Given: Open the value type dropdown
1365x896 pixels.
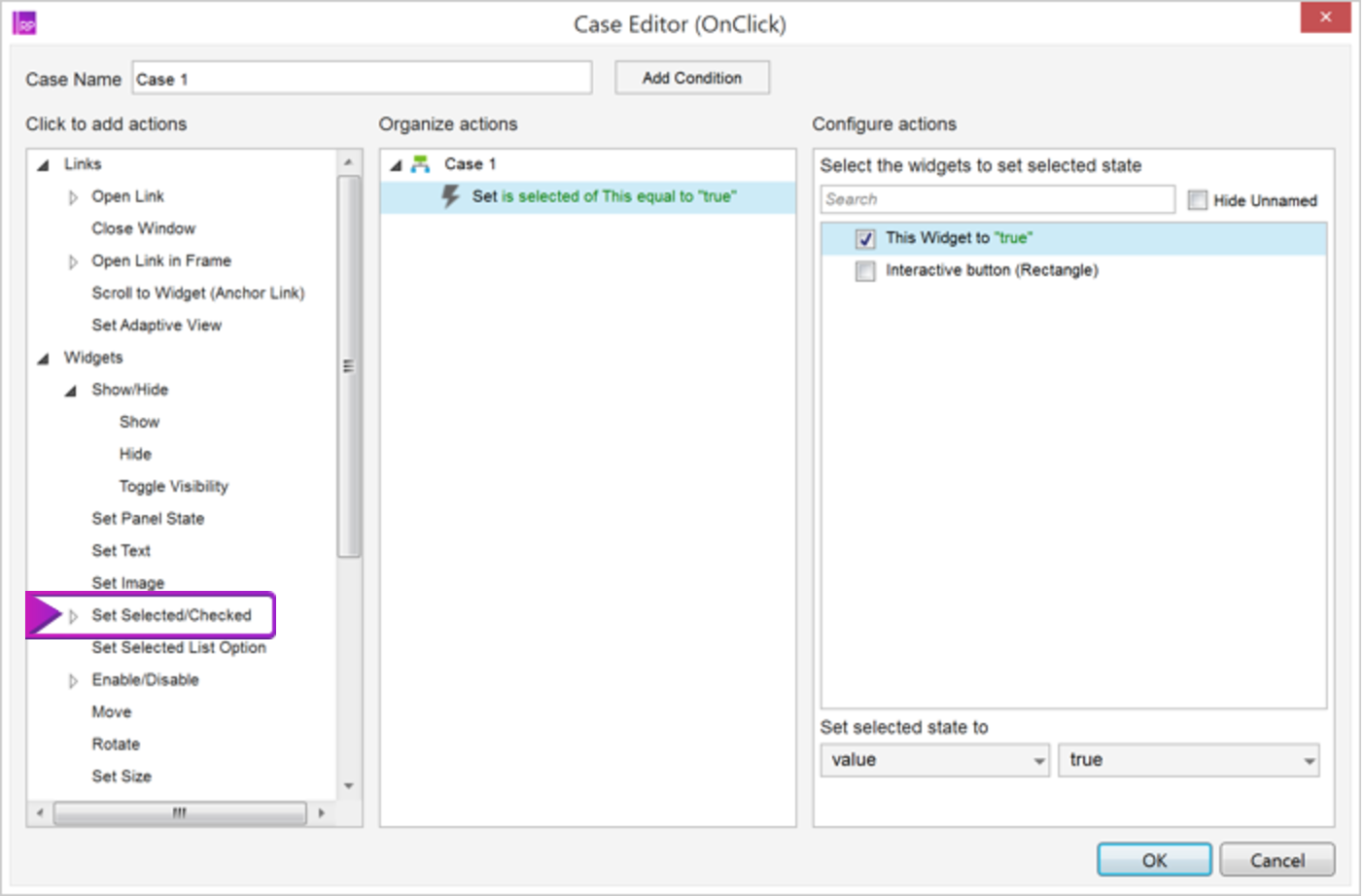Looking at the screenshot, I should [x=935, y=760].
